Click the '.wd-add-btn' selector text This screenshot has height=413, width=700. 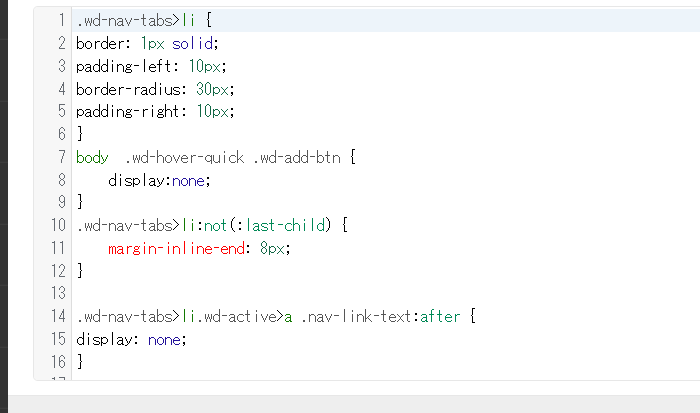click(x=297, y=158)
